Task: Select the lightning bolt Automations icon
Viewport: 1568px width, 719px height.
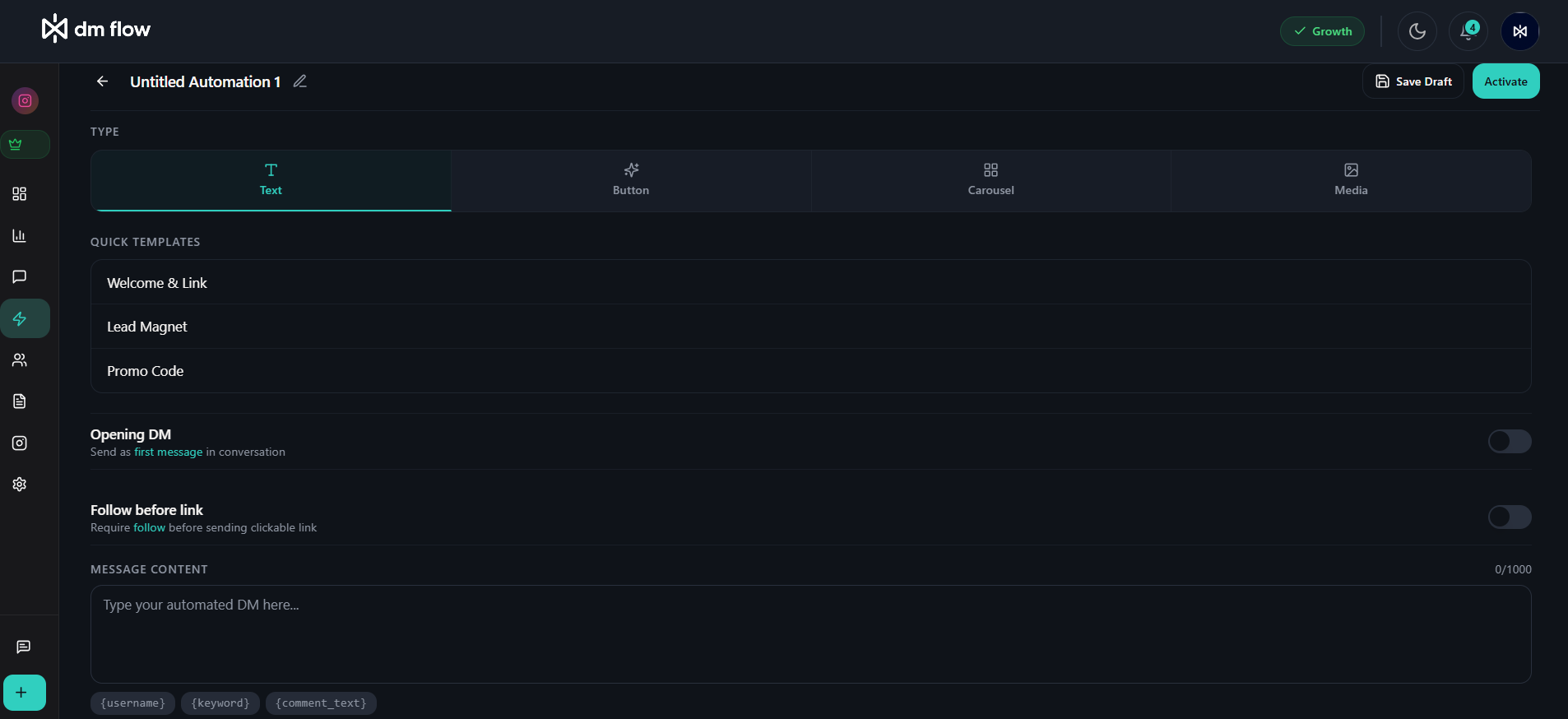Action: (24, 318)
